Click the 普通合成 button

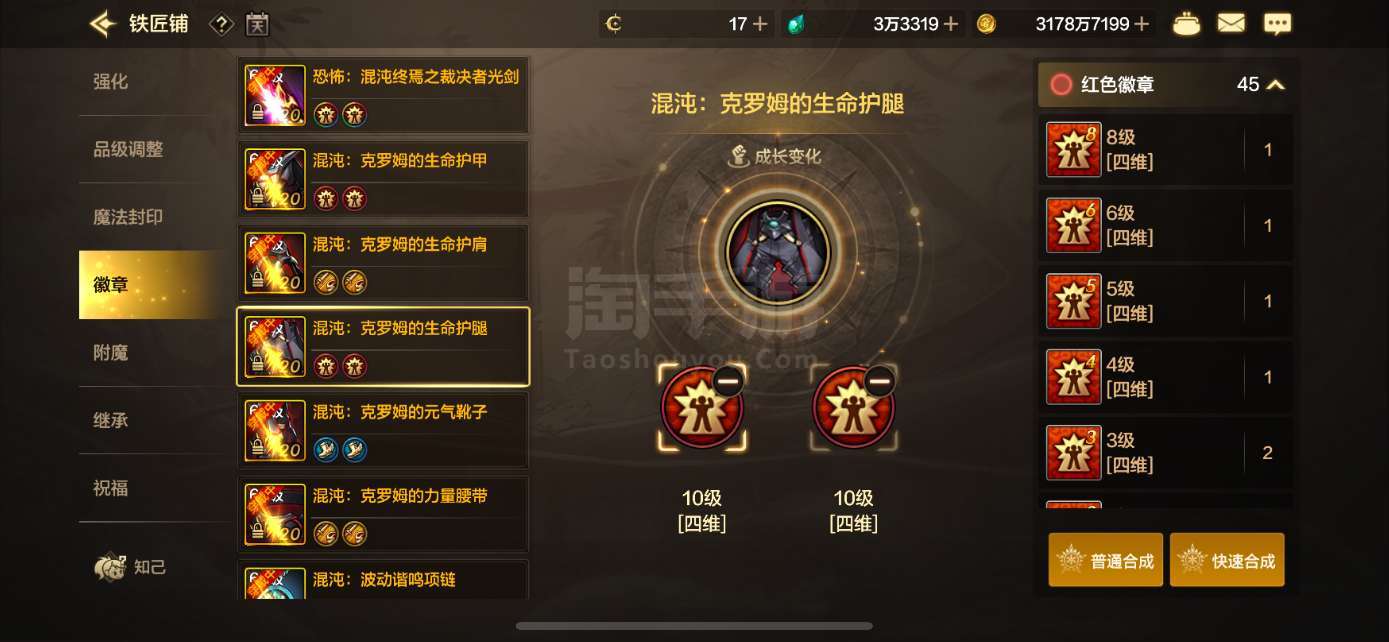1106,560
